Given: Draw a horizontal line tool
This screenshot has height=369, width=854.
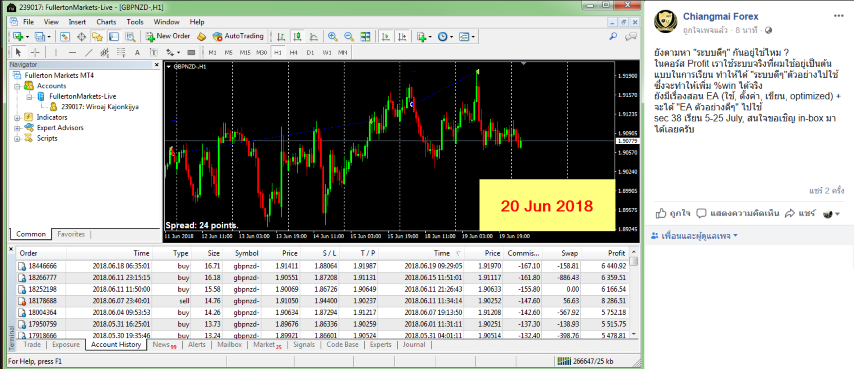Looking at the screenshot, I should 72,52.
